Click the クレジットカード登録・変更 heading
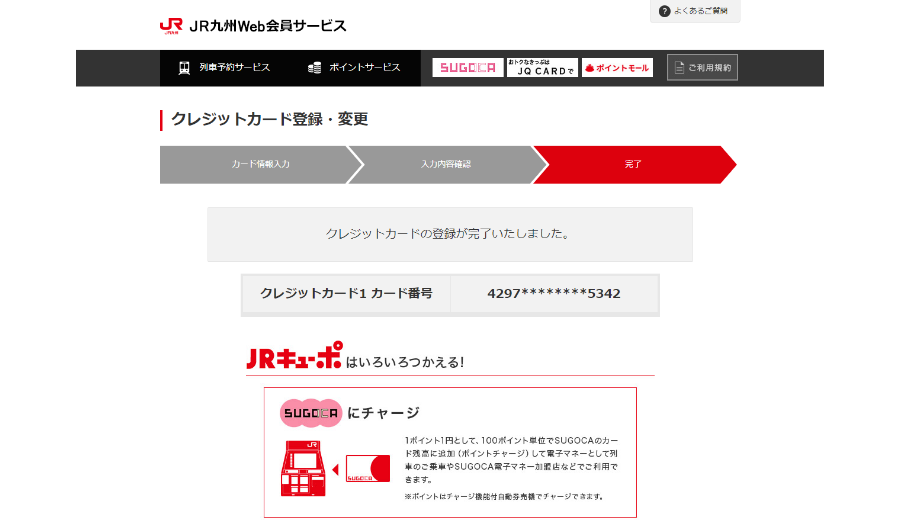This screenshot has height=520, width=900. [269, 119]
